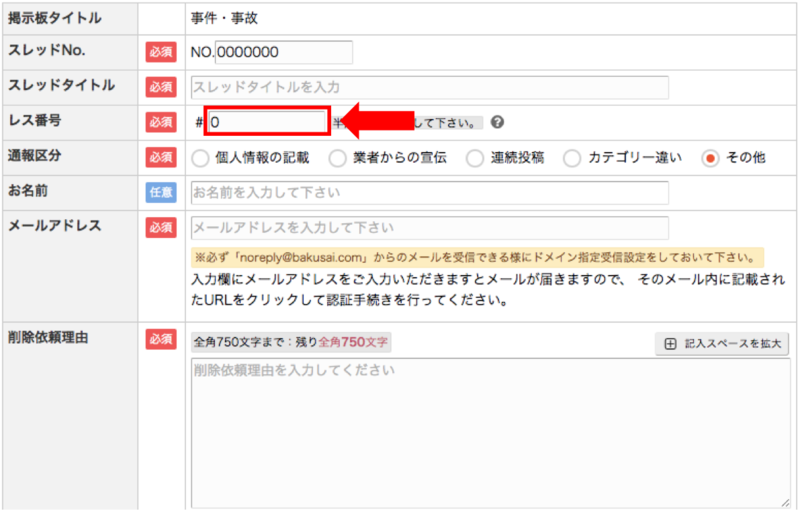Click inside the レス番号 input box
The height and width of the screenshot is (513, 800).
267,122
